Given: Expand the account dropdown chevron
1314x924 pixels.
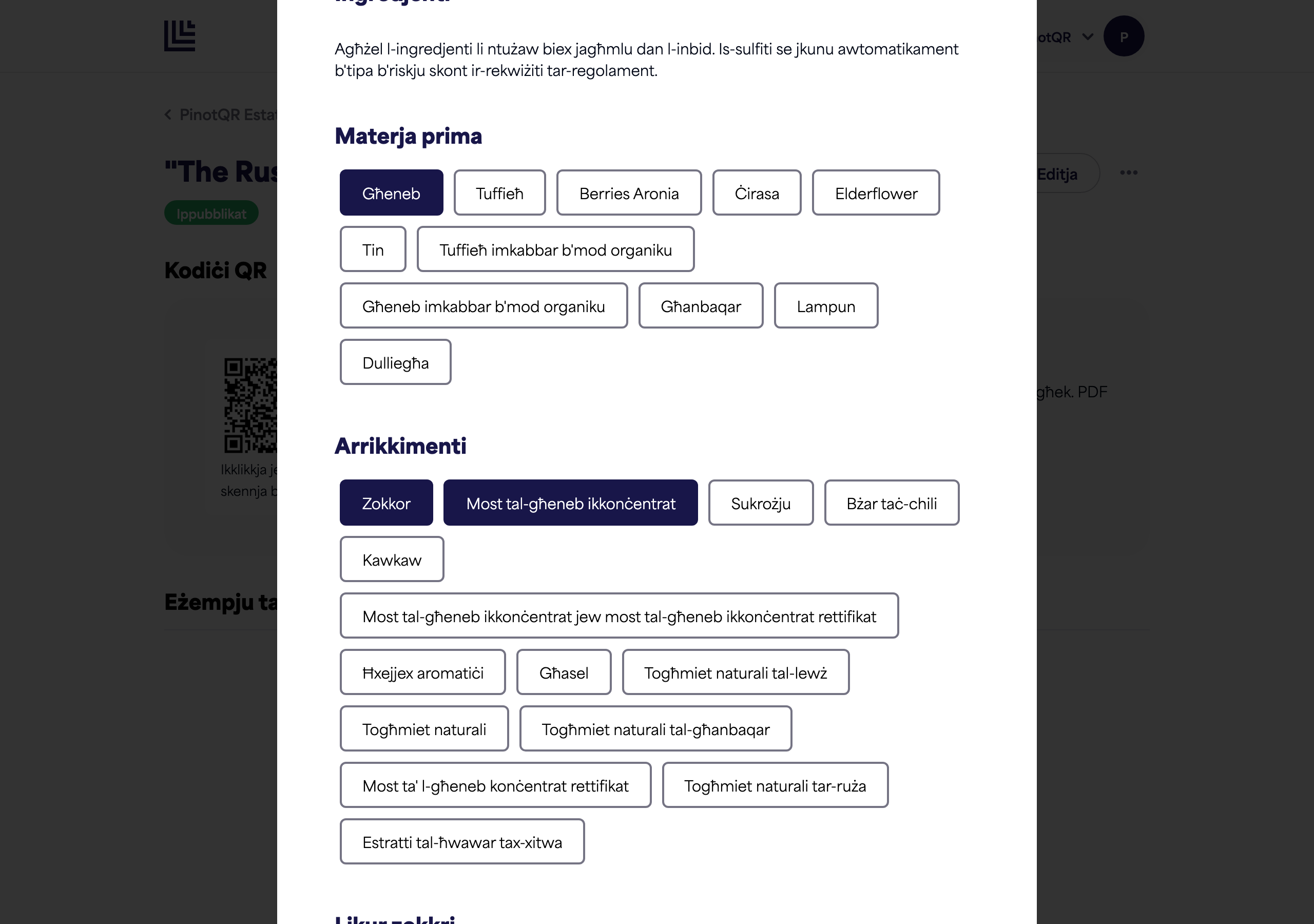Looking at the screenshot, I should tap(1087, 36).
